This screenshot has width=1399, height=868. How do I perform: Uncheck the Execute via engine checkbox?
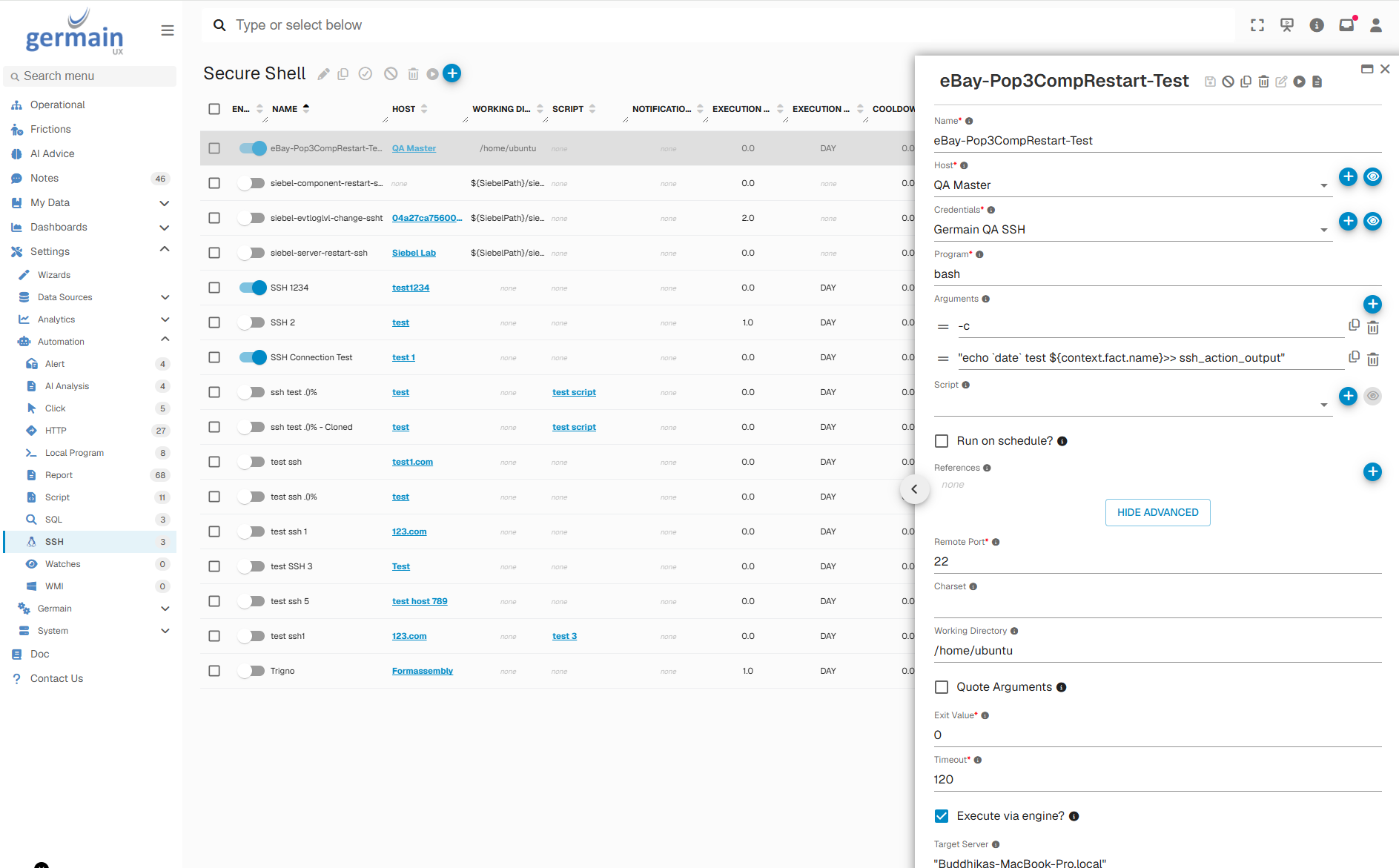pyautogui.click(x=942, y=816)
